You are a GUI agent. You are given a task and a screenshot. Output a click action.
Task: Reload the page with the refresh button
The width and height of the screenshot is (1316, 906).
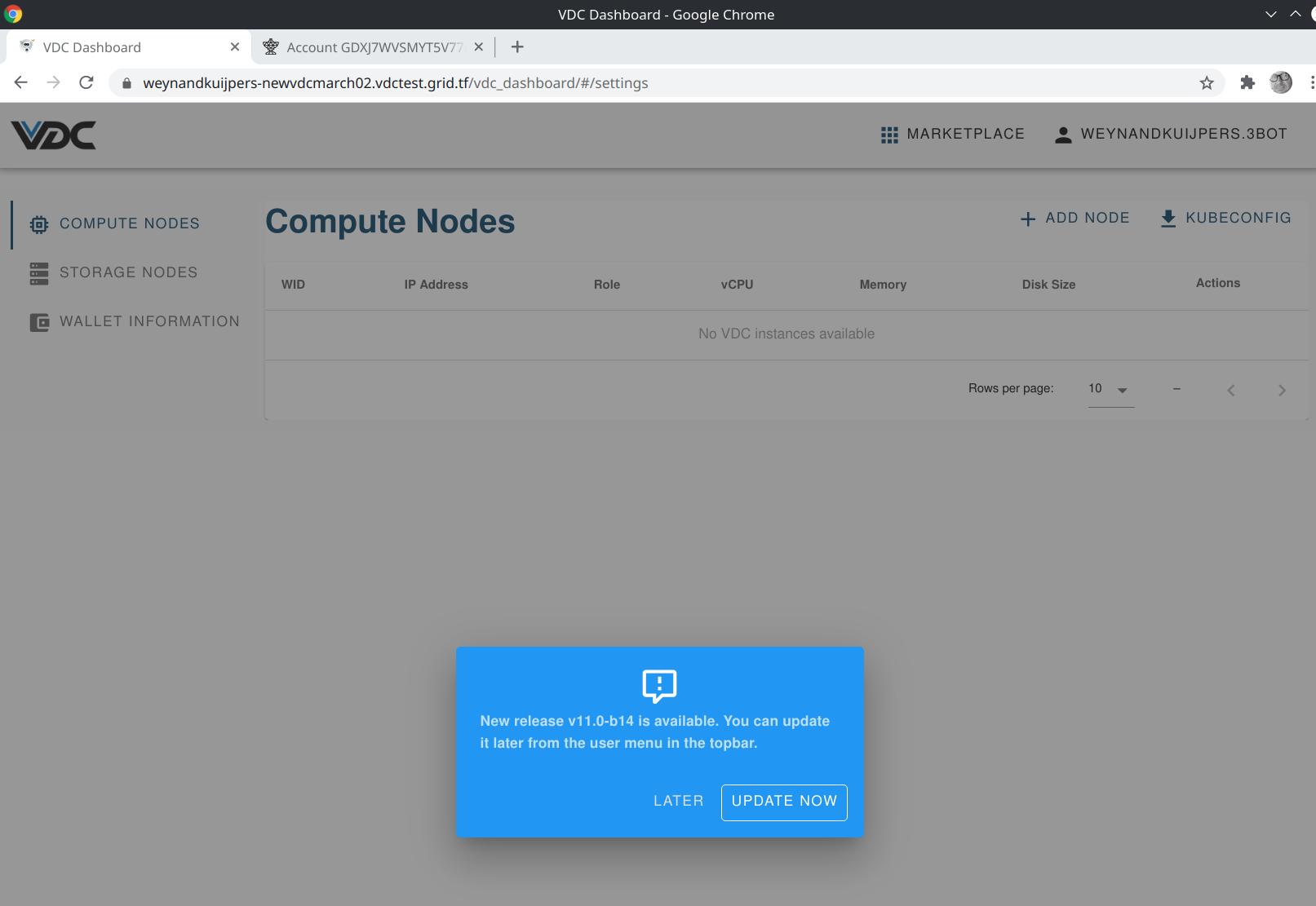[86, 82]
